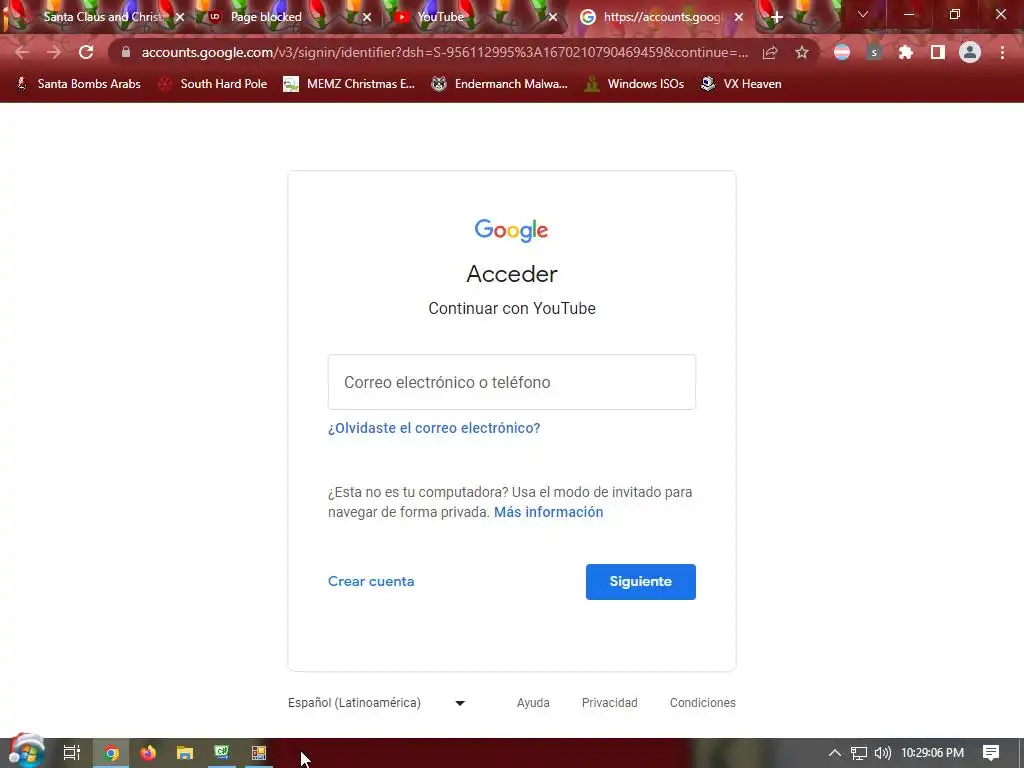1024x768 pixels.
Task: Open the MEMZ Christmas bookmark
Action: pyautogui.click(x=349, y=84)
